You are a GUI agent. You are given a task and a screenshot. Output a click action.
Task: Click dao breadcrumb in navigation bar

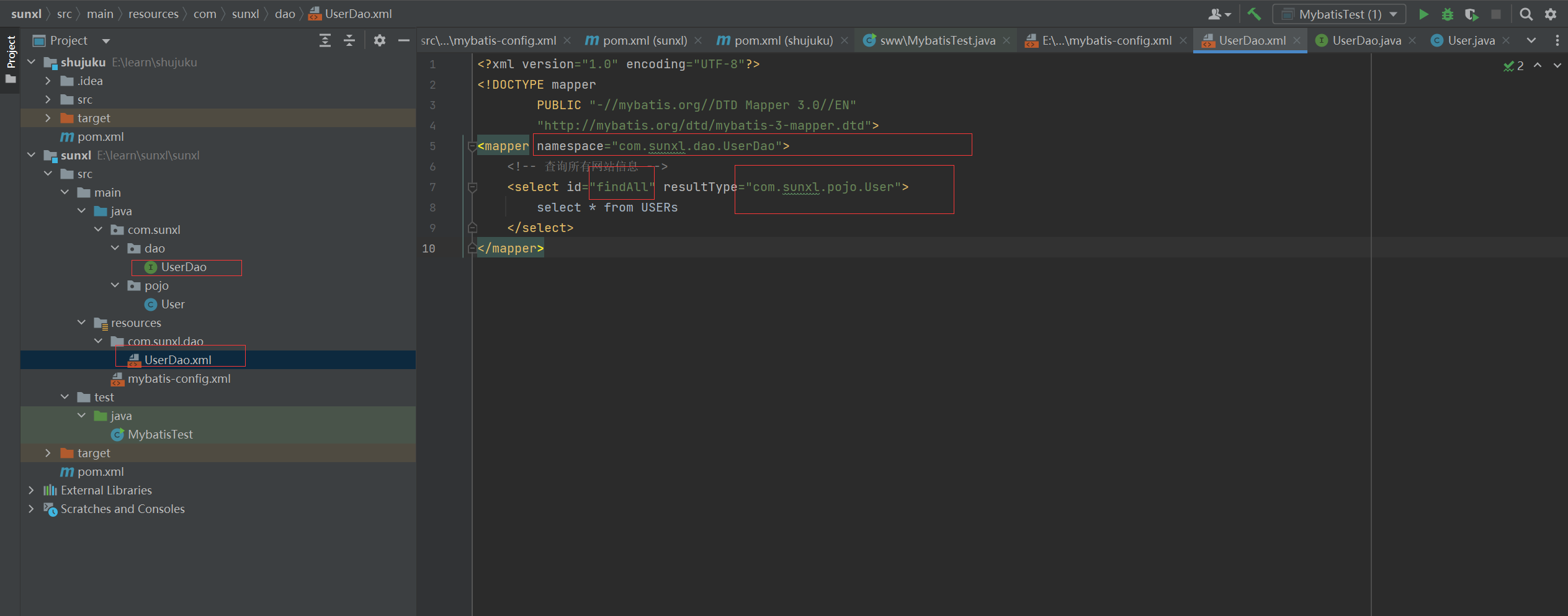[285, 14]
